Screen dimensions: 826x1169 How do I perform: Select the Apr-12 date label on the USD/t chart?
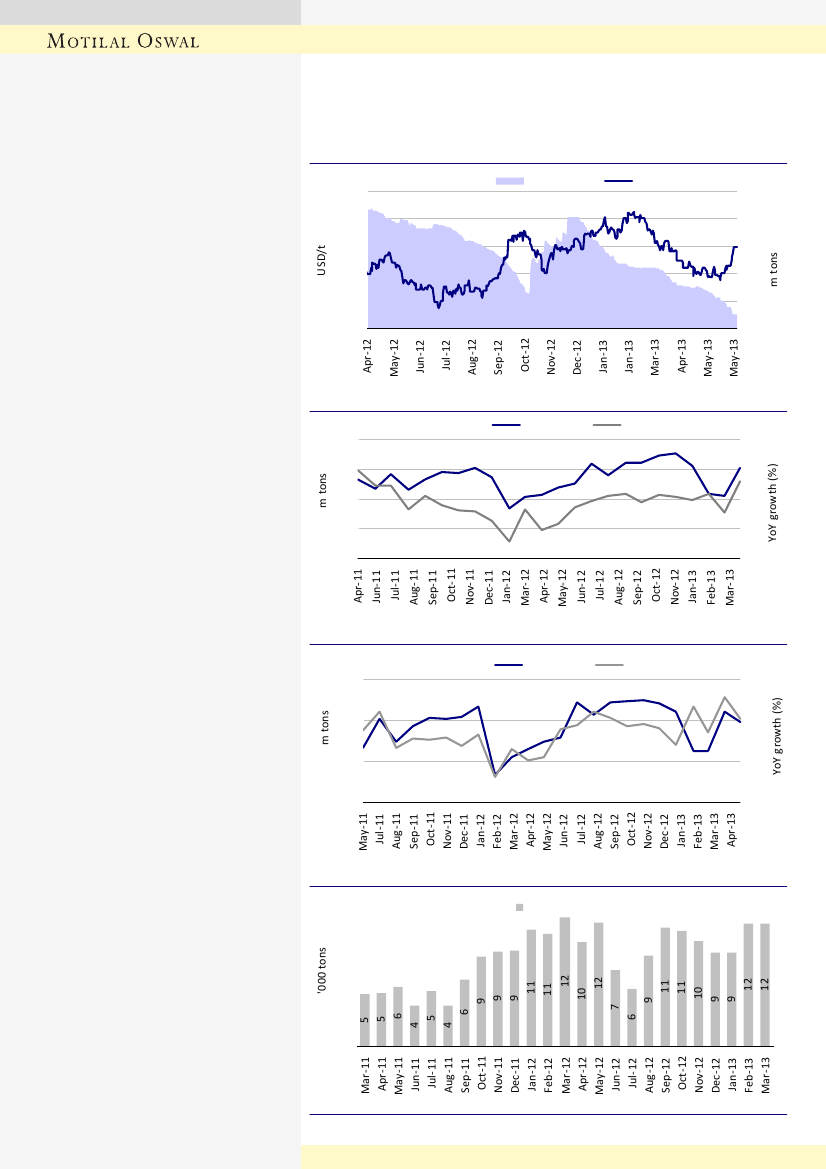coord(368,355)
